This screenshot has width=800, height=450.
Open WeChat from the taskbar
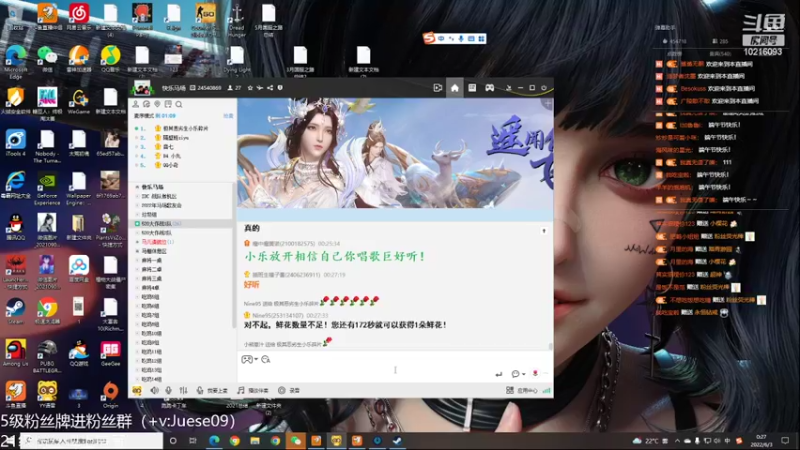click(295, 441)
